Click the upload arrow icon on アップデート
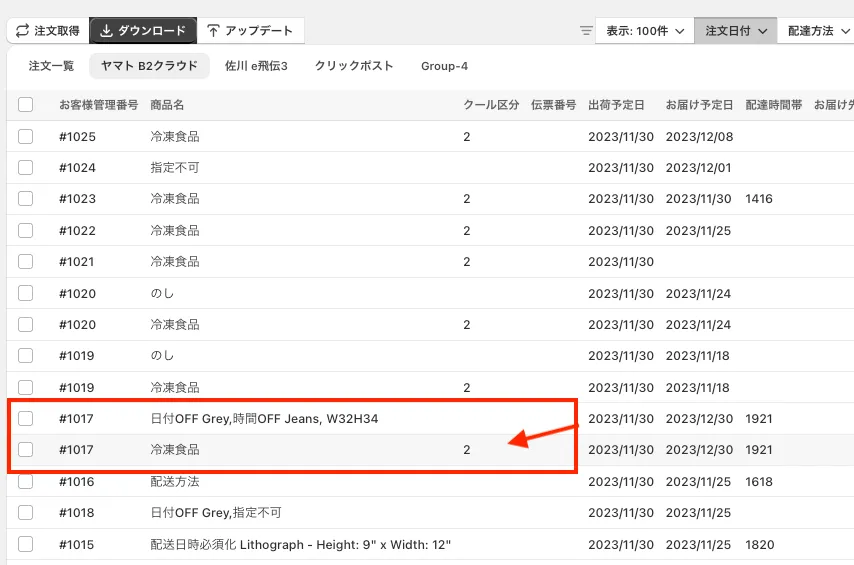This screenshot has width=854, height=565. pyautogui.click(x=213, y=31)
